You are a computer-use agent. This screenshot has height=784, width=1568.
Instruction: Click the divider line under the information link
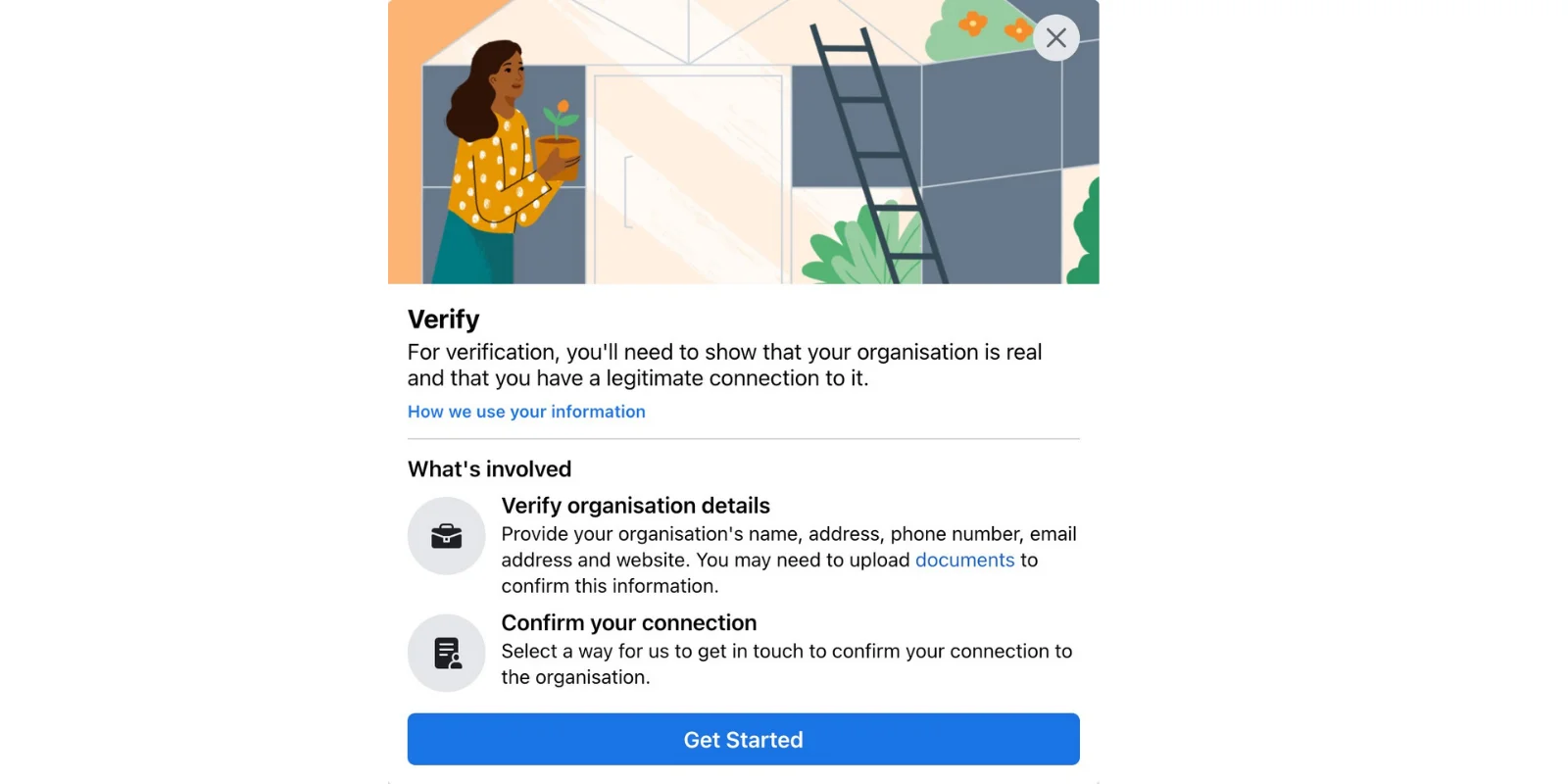[743, 437]
